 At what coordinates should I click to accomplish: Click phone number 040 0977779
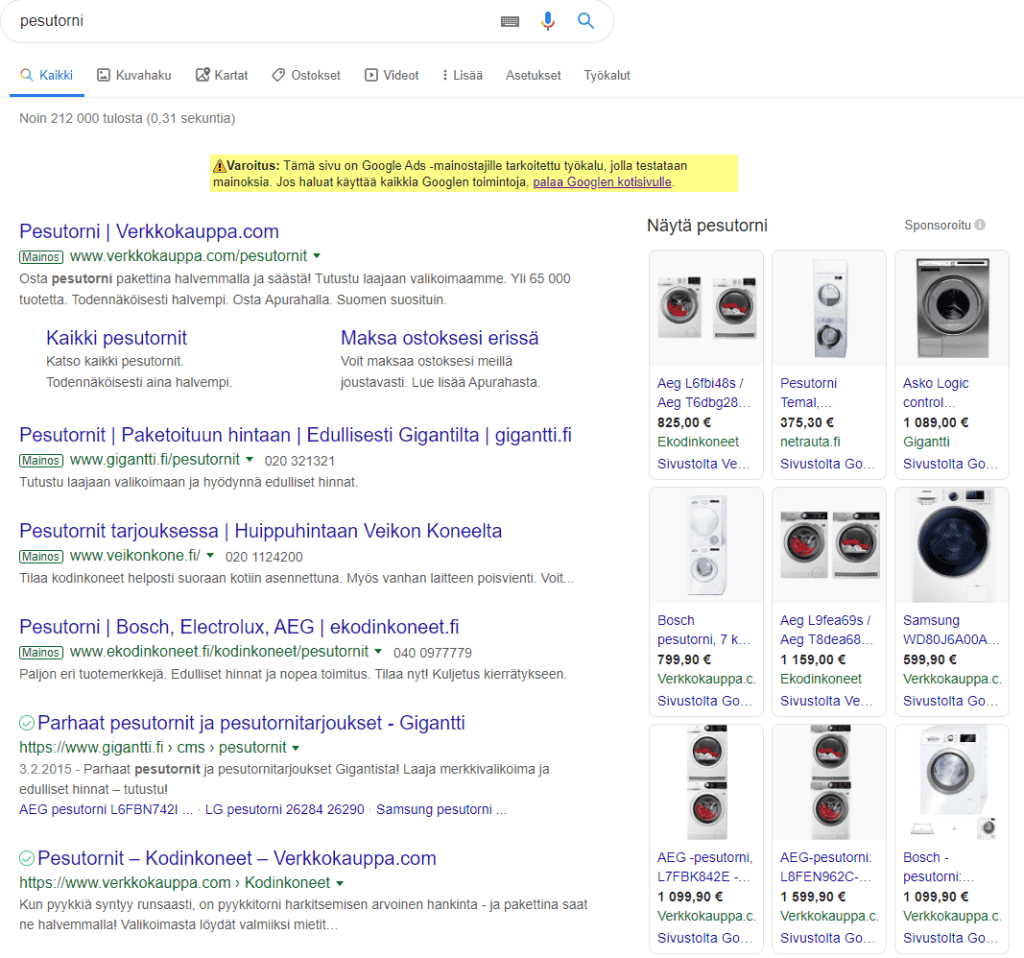tap(432, 653)
